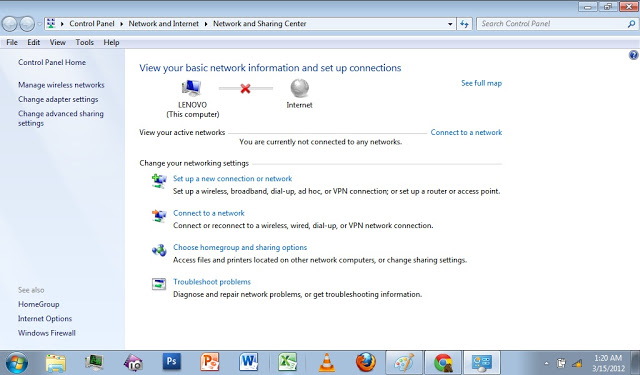Screen dimensions: 640x375
Task: Show hidden system tray icons
Action: pyautogui.click(x=546, y=363)
